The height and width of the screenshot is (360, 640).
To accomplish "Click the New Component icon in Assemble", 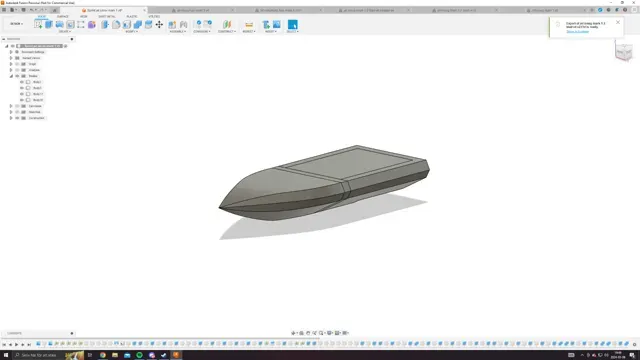I will 172,24.
